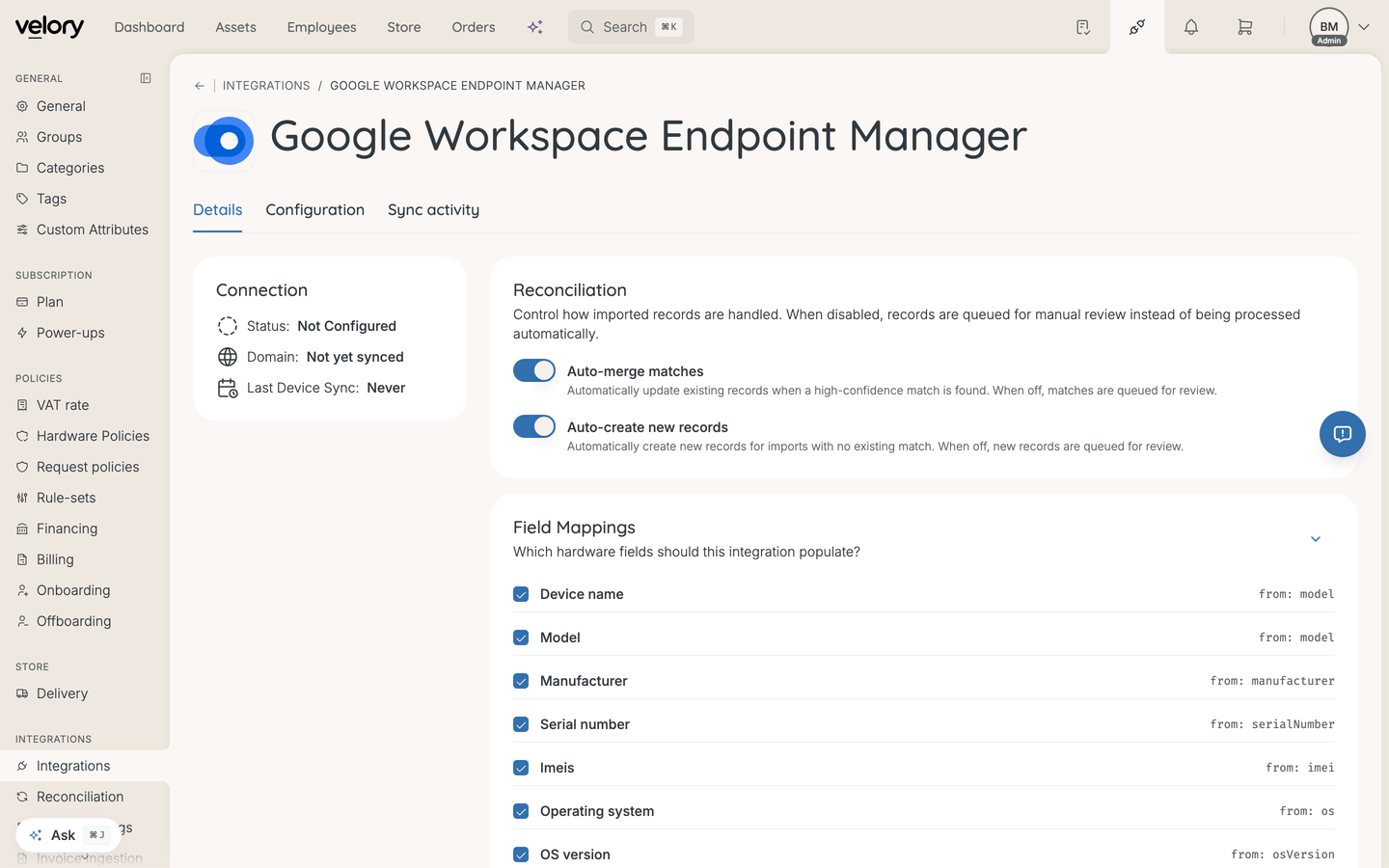Open the feedback chat bubble button
Screen dimensions: 1389x868
[x=1343, y=434]
